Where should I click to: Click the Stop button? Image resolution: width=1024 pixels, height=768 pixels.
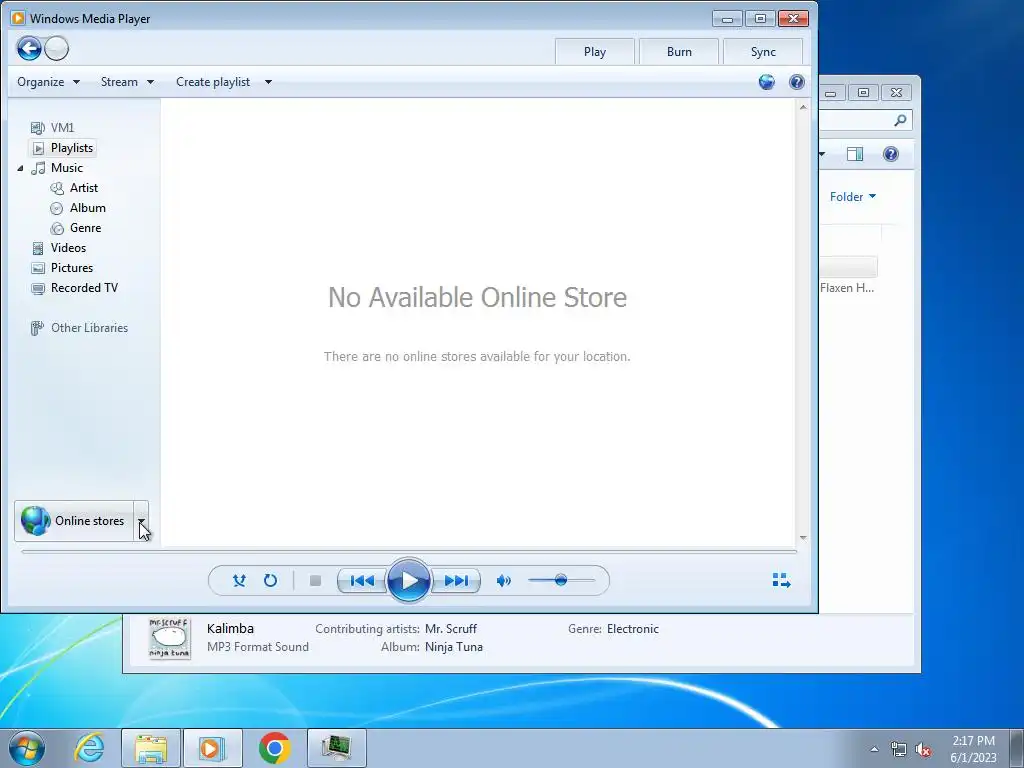pos(315,581)
